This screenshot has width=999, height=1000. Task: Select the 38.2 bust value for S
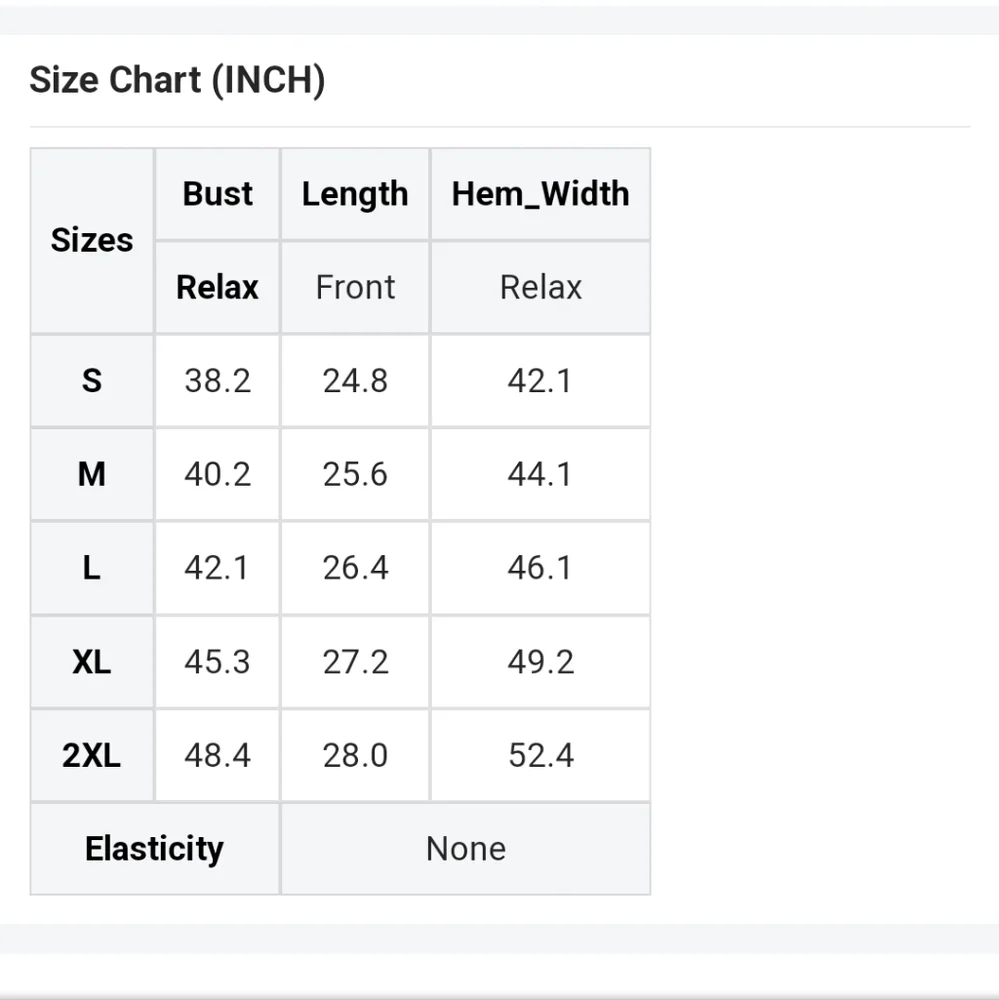coord(218,381)
